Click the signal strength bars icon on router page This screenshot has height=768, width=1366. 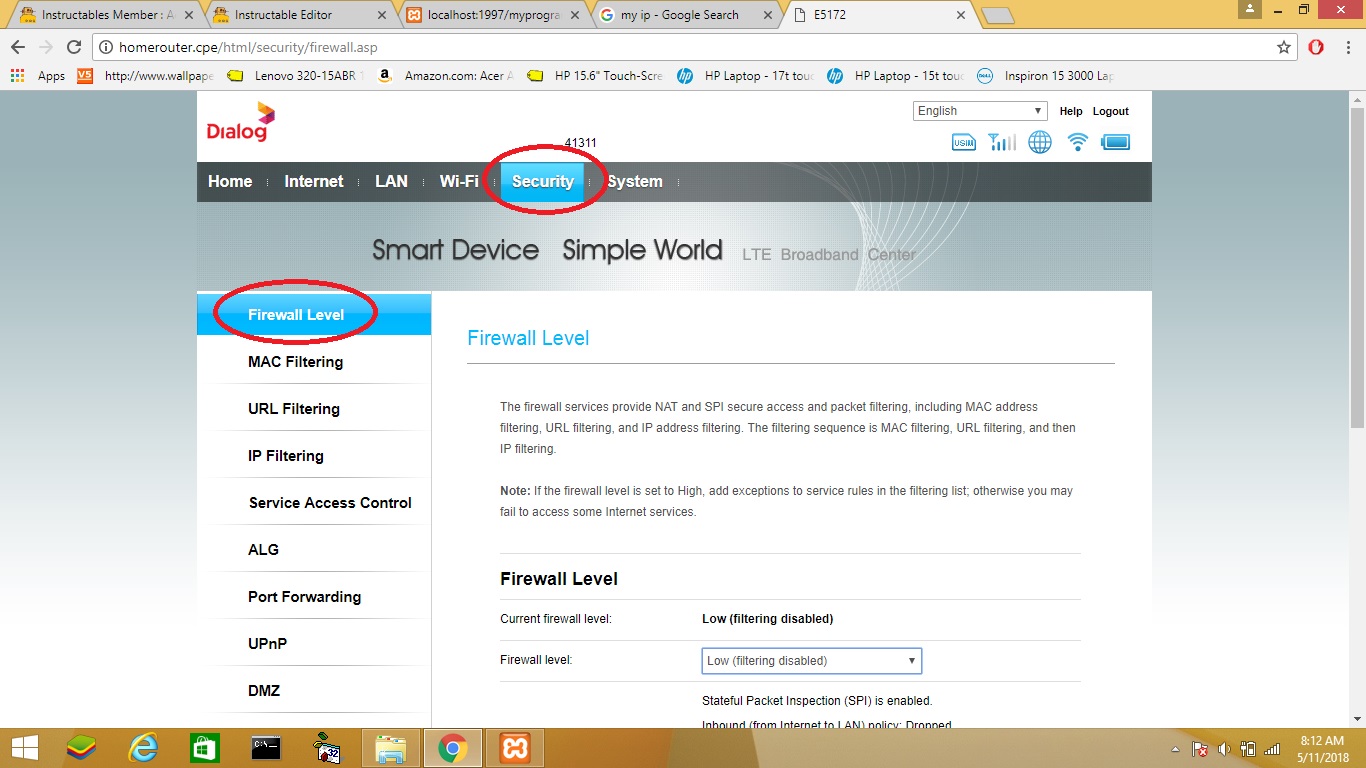pyautogui.click(x=1001, y=142)
